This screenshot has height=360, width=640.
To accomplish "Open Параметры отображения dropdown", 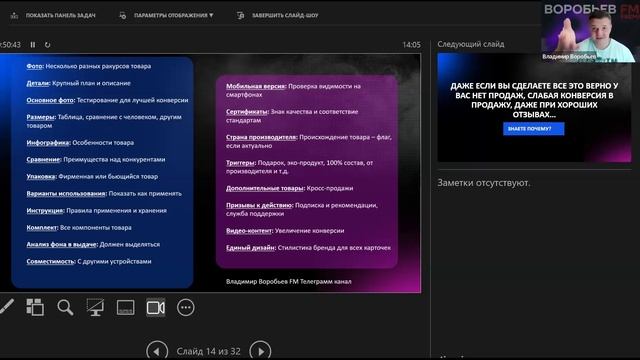I will (167, 16).
